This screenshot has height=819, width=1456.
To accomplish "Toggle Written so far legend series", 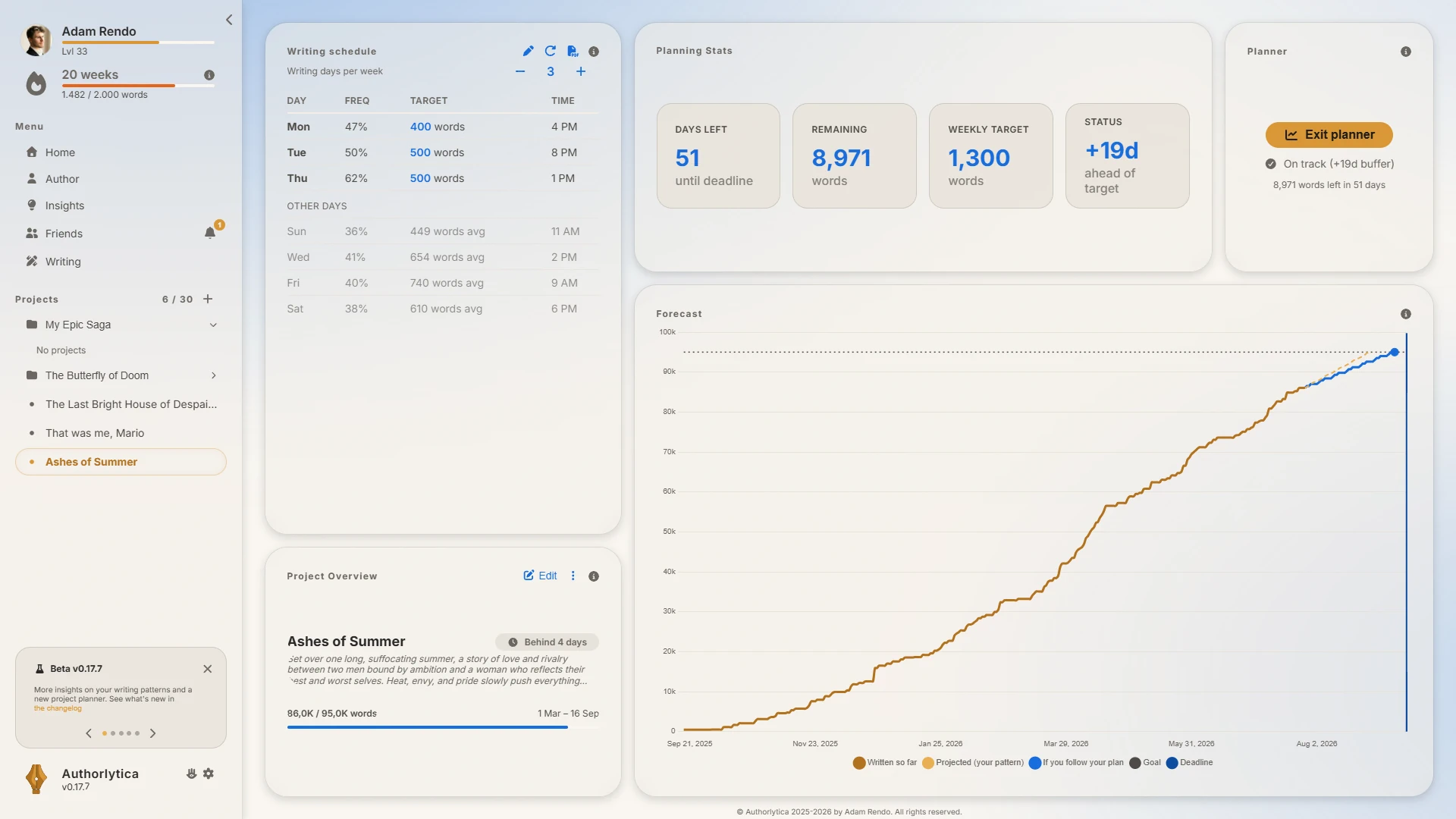I will point(885,763).
